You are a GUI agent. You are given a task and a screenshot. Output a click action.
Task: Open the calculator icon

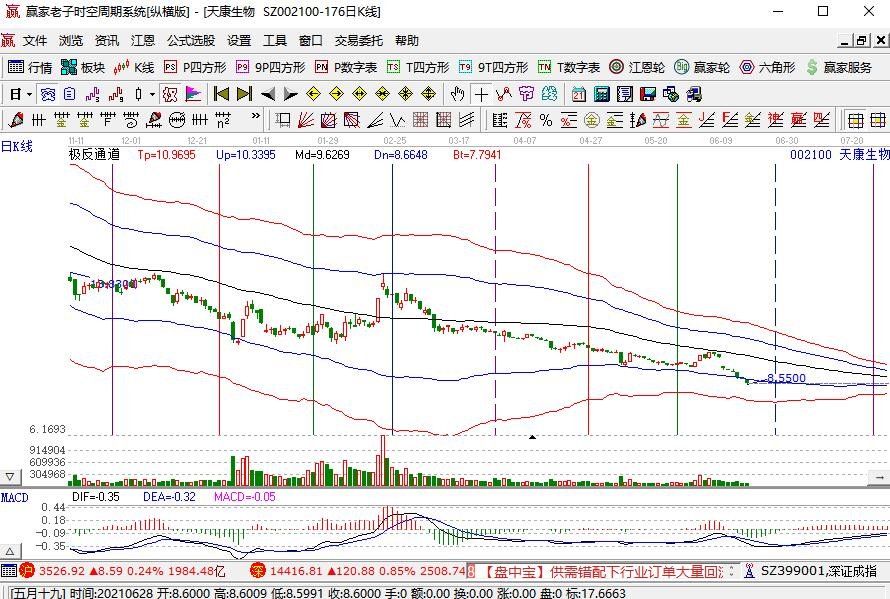tap(601, 94)
